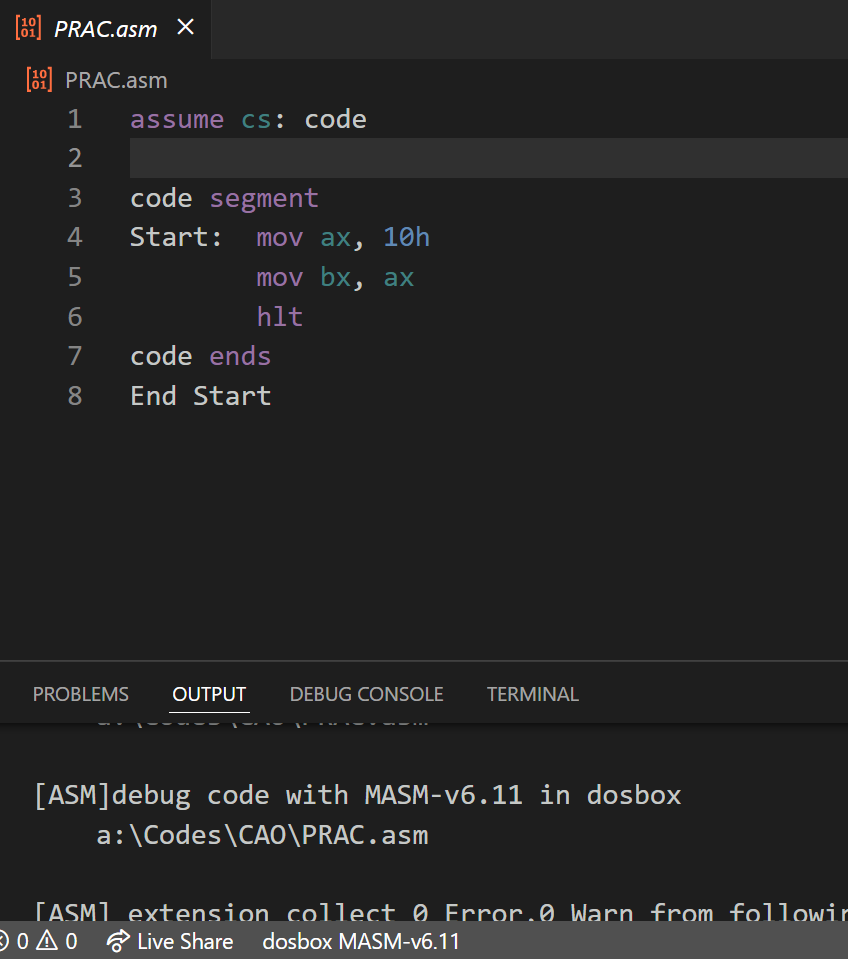The height and width of the screenshot is (959, 848).
Task: Click 'End Start' on line 8
Action: click(x=201, y=396)
